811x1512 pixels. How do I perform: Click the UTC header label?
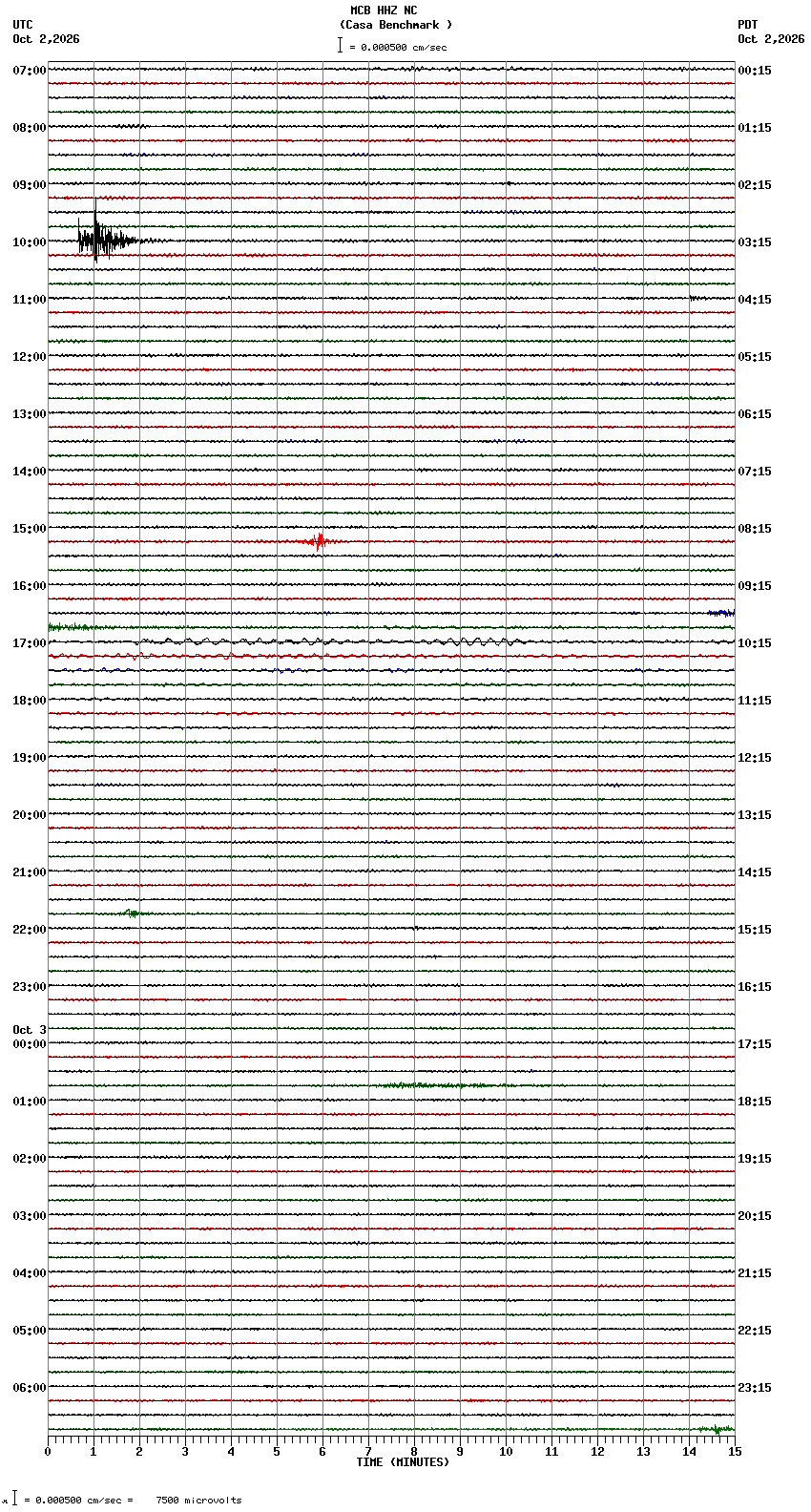coord(23,25)
